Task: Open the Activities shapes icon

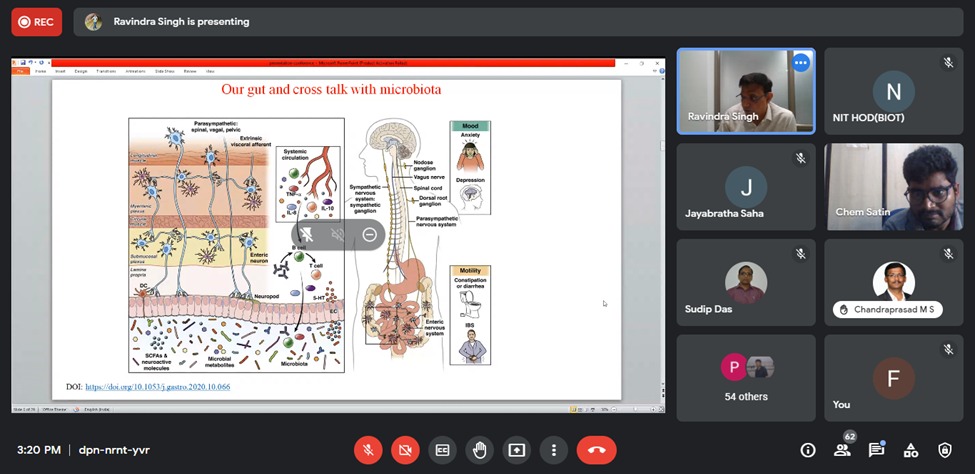Action: [x=910, y=450]
